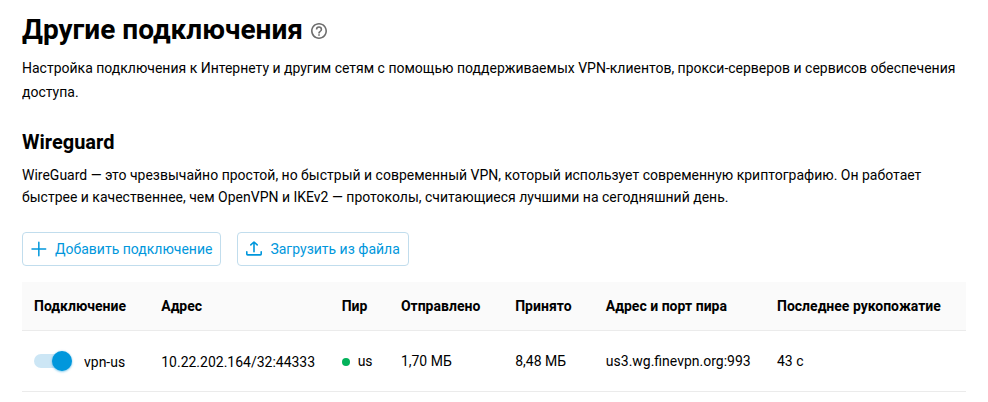Click the last handshake value 43 с
The height and width of the screenshot is (402, 988).
(790, 362)
